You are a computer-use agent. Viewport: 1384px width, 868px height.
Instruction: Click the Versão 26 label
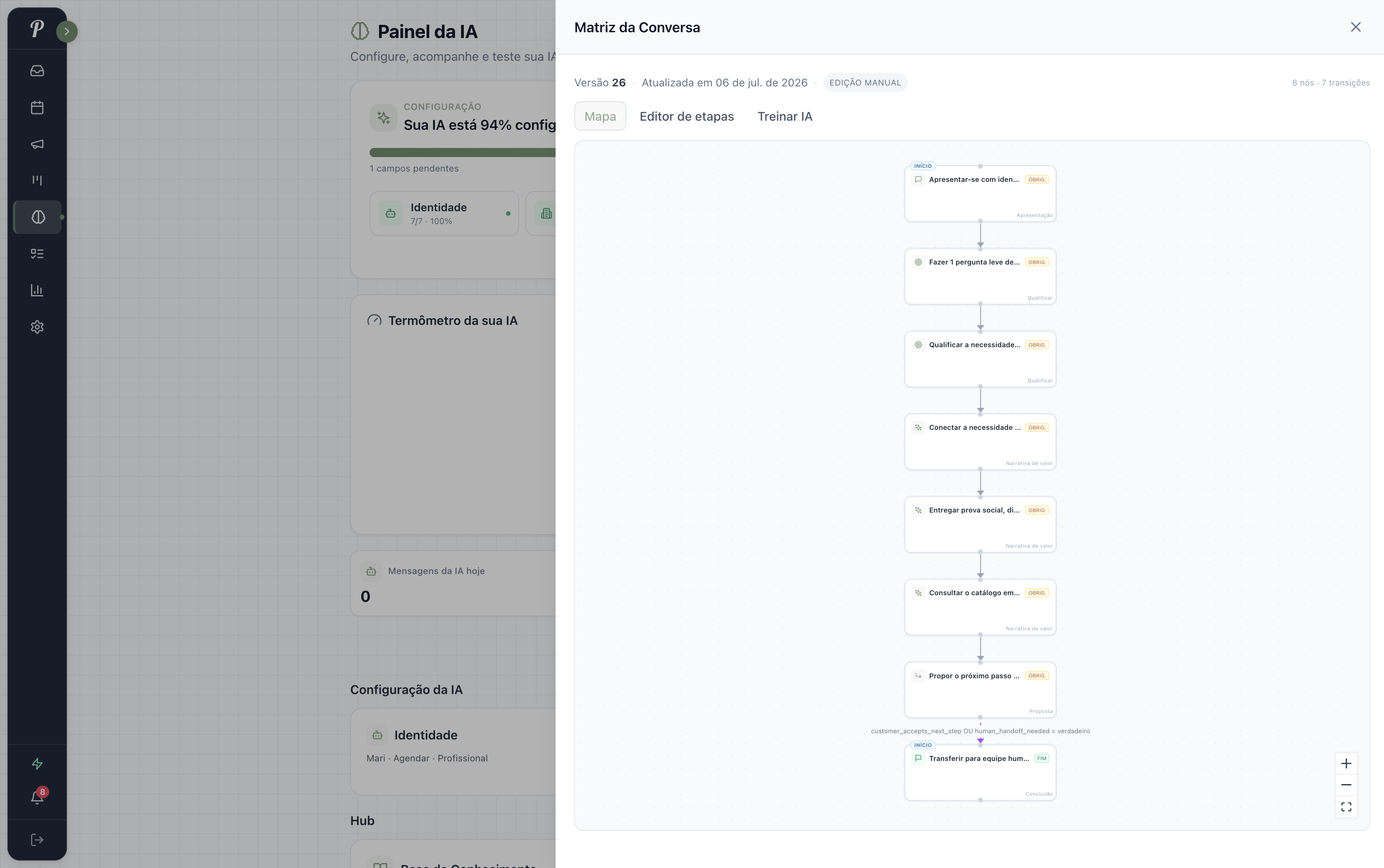pos(600,83)
